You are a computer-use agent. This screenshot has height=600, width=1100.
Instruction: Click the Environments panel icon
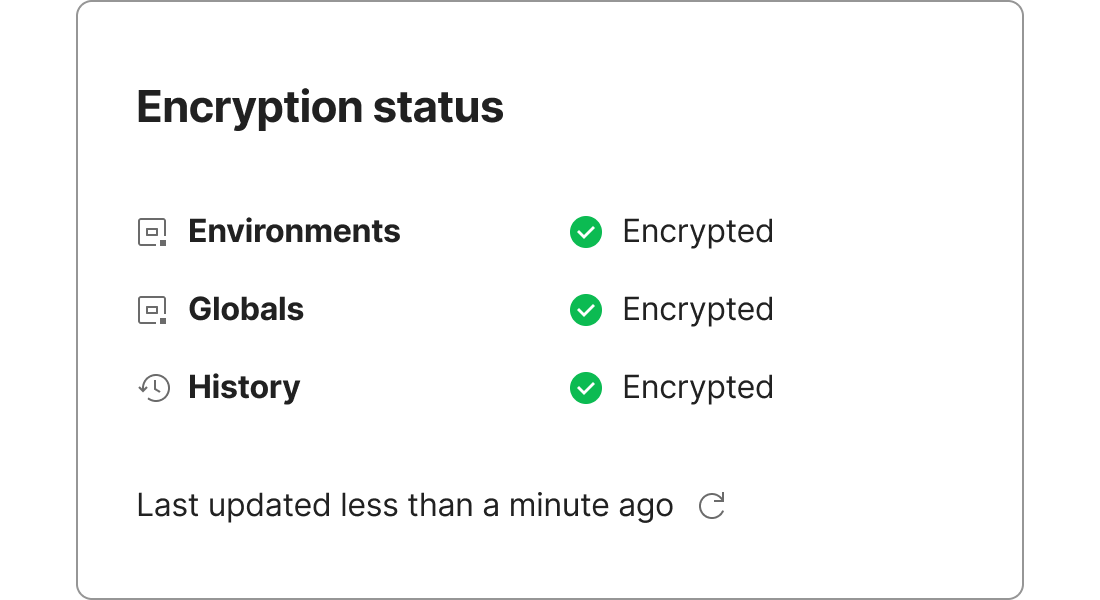152,231
